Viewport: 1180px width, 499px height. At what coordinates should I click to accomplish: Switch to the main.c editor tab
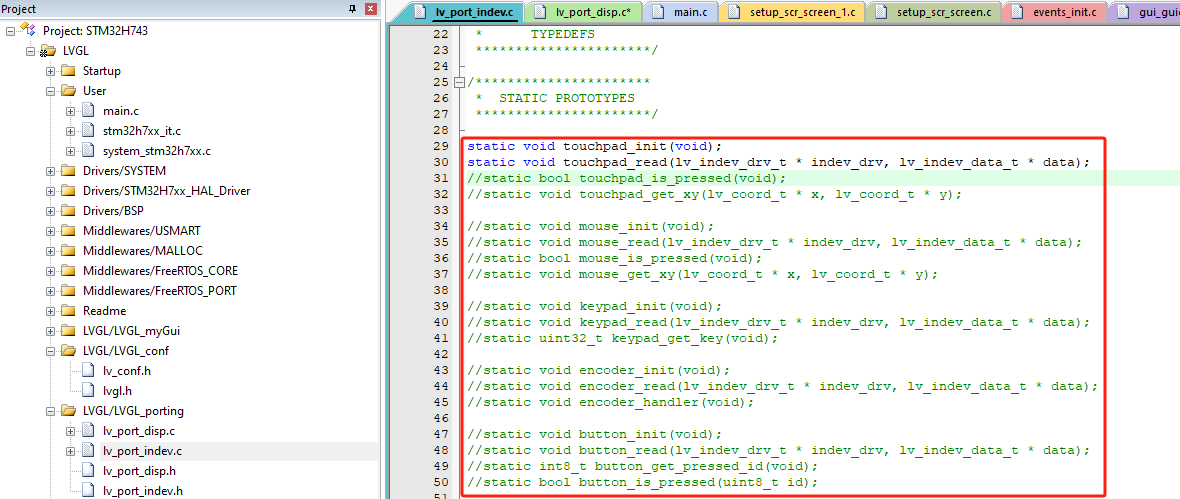tap(682, 12)
